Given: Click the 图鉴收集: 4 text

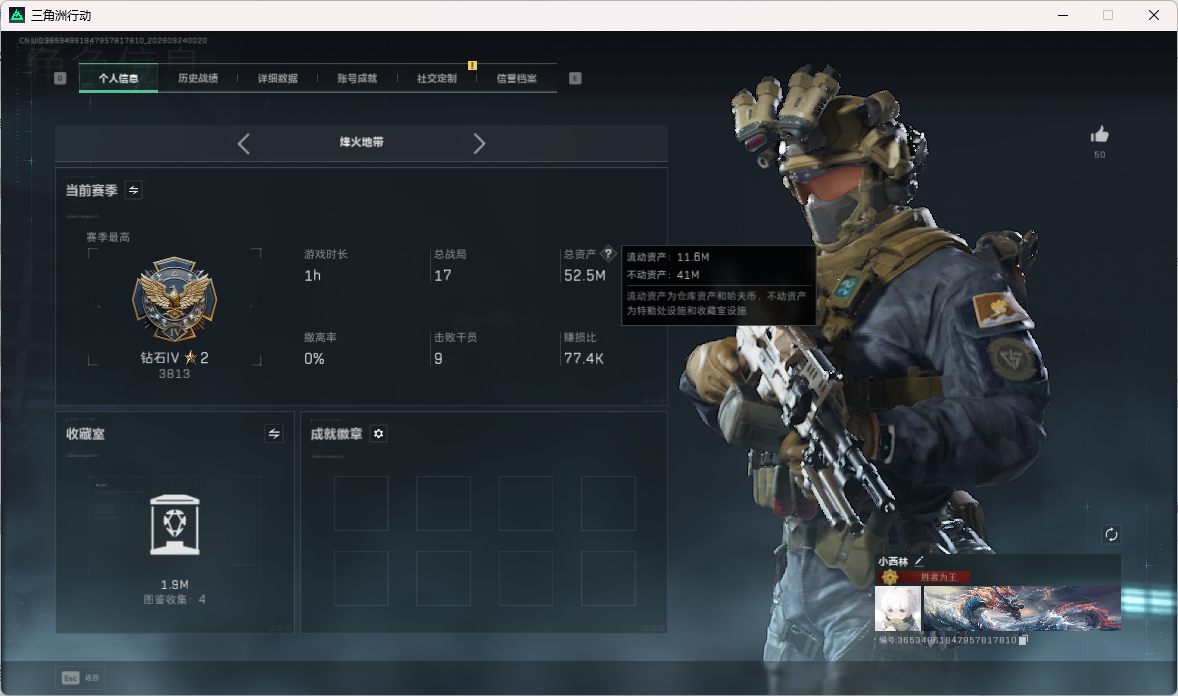Looking at the screenshot, I should 174,599.
